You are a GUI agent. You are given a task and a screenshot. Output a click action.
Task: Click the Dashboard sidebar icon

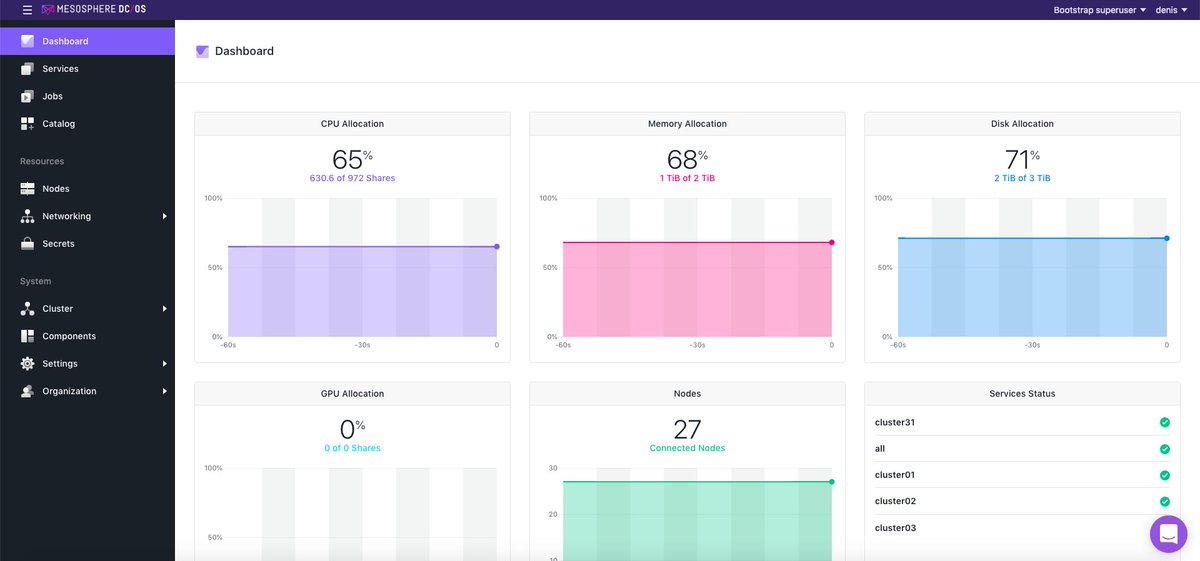[x=27, y=41]
